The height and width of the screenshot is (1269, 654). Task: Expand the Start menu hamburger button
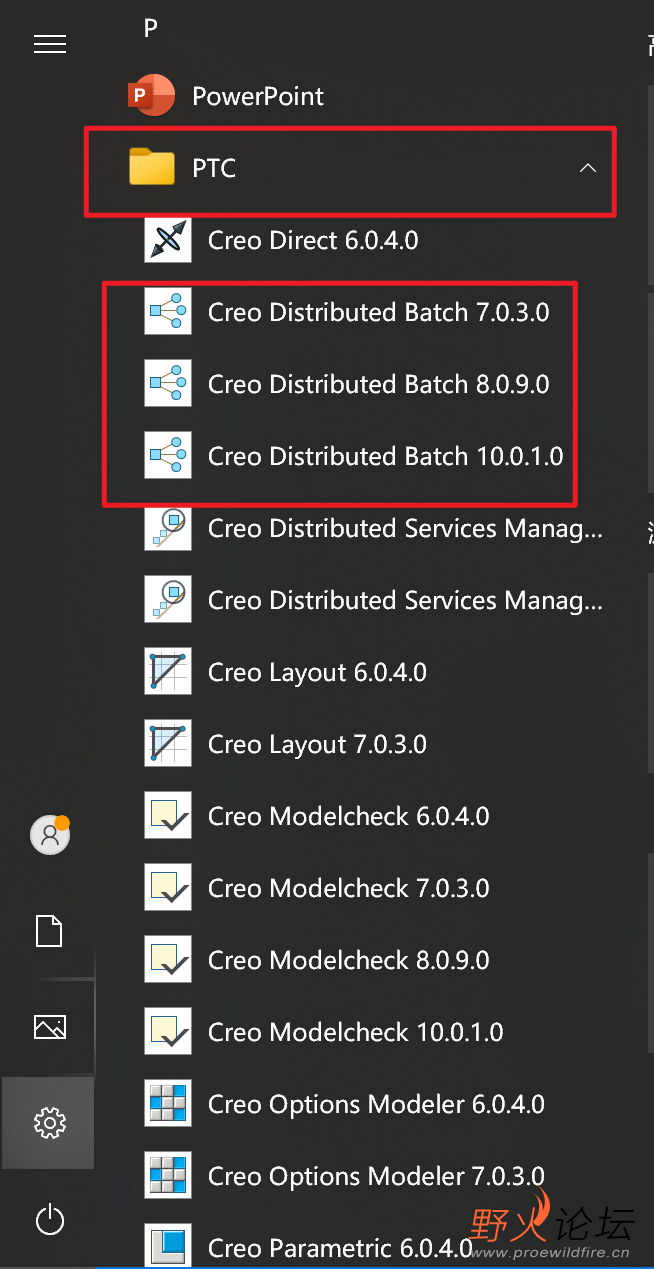49,44
